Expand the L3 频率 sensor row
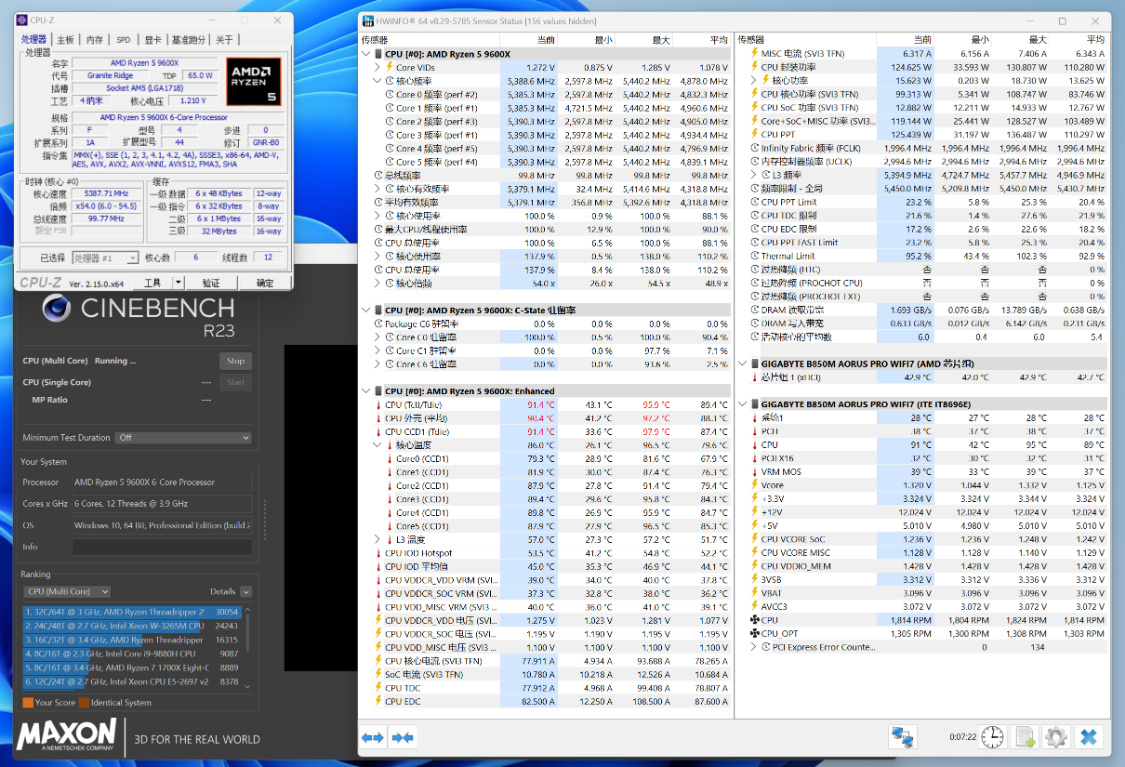The width and height of the screenshot is (1125, 767). pyautogui.click(x=755, y=175)
